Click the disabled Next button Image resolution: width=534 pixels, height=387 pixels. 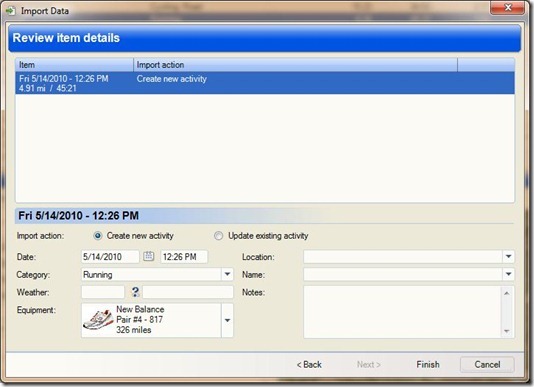point(368,365)
